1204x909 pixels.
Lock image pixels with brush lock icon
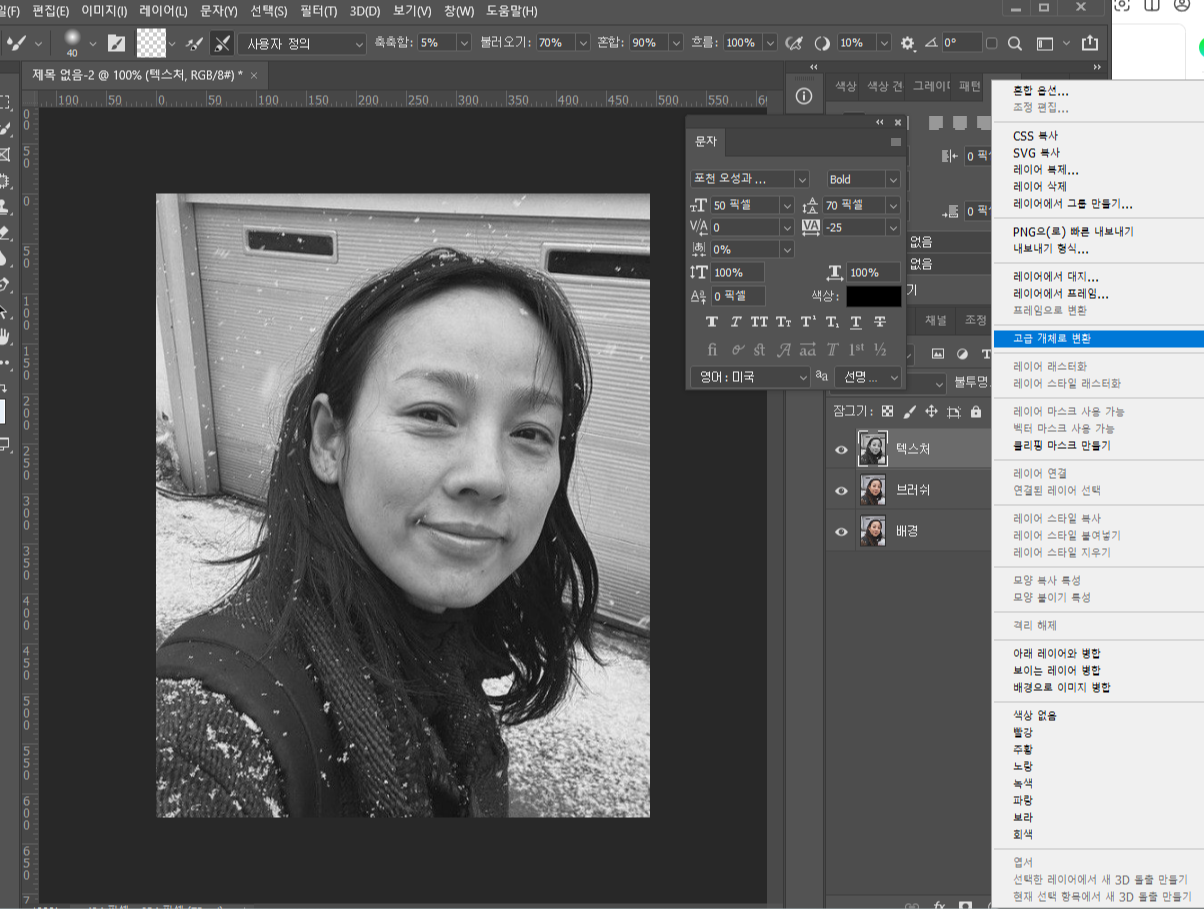pos(909,411)
